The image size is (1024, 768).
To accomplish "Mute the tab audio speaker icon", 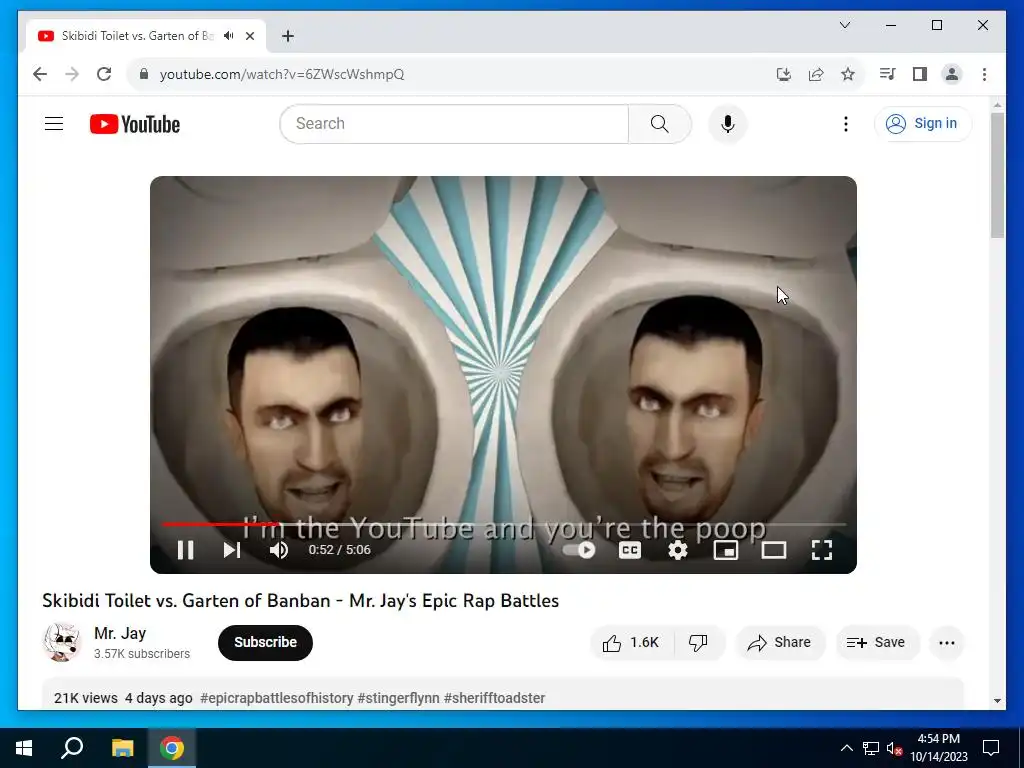I will tap(229, 36).
